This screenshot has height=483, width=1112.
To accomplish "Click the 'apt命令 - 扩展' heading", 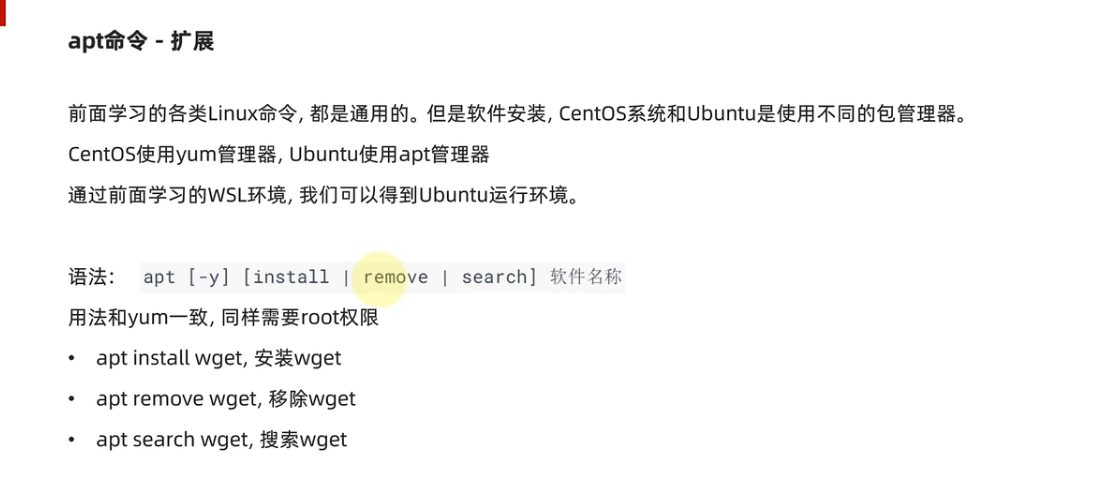I will click(141, 42).
